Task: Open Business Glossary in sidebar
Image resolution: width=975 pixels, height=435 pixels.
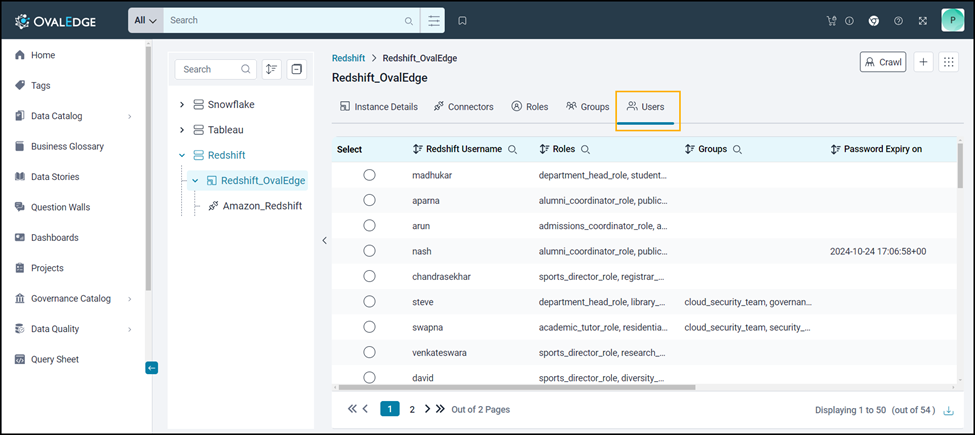Action: coord(59,147)
